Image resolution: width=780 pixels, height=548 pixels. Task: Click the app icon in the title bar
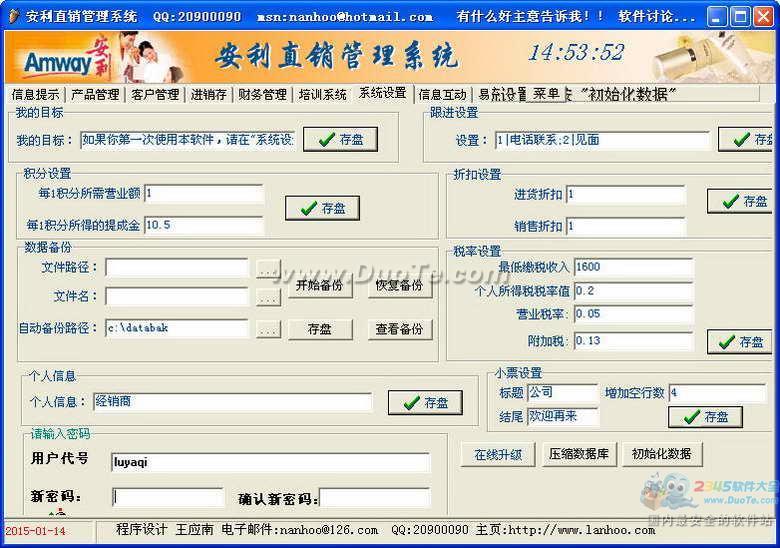pos(13,16)
